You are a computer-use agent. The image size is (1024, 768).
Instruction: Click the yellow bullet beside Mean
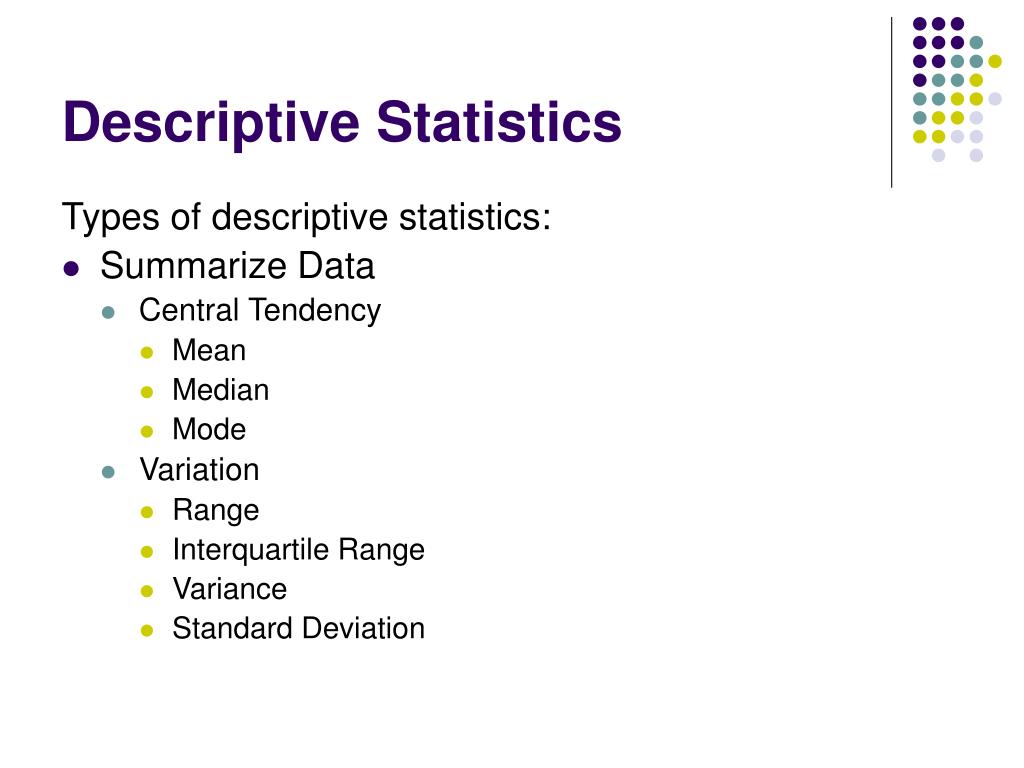click(147, 353)
